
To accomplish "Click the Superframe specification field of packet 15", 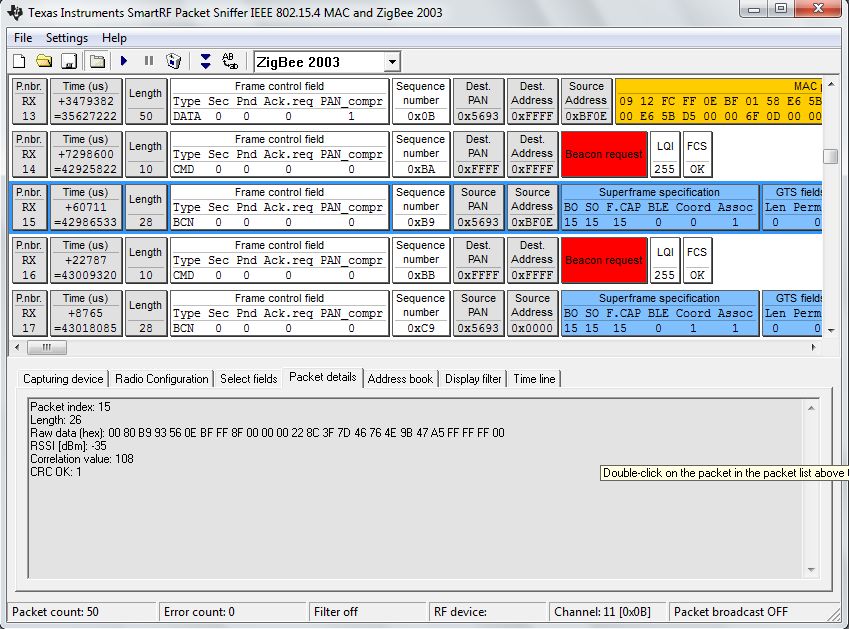I will tap(660, 207).
